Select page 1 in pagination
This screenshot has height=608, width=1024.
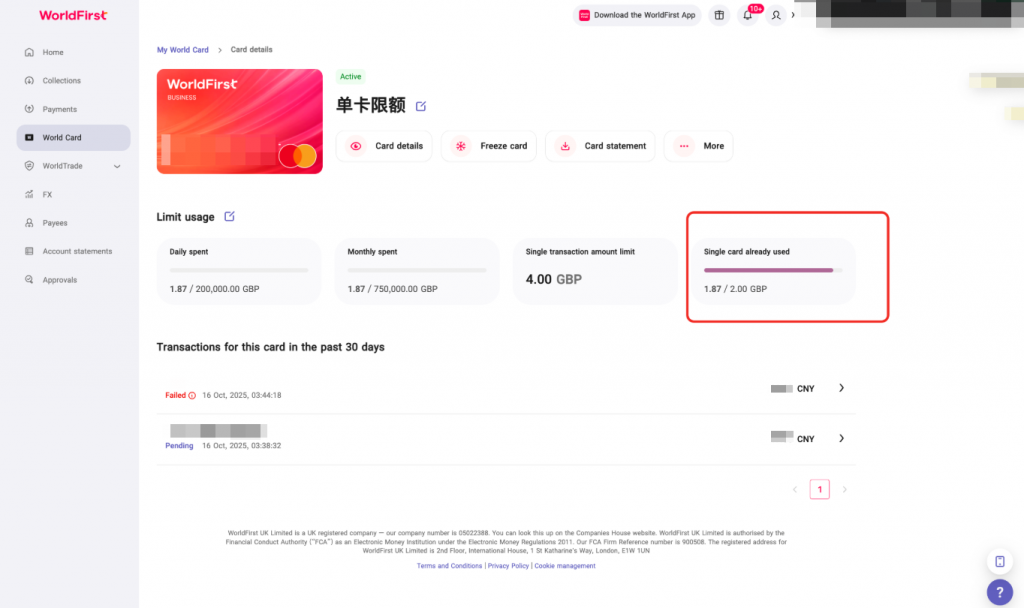click(820, 489)
